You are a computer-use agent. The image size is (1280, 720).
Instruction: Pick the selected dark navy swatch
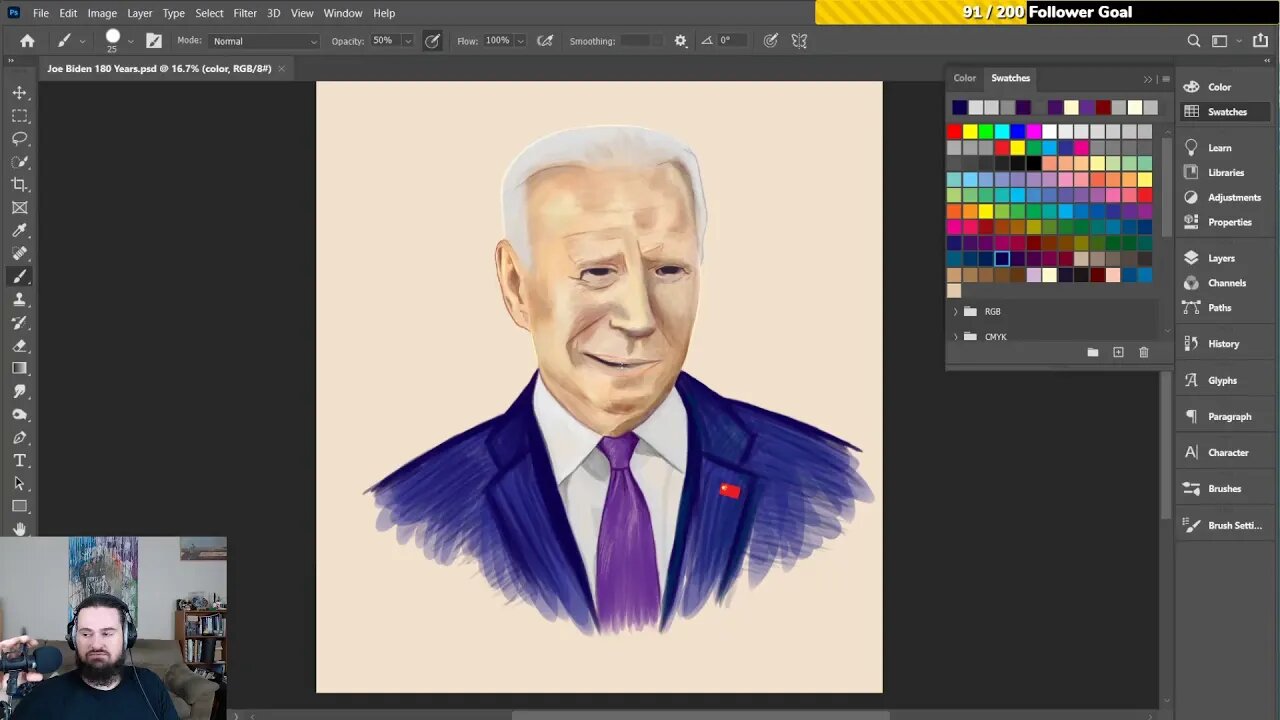1002,259
